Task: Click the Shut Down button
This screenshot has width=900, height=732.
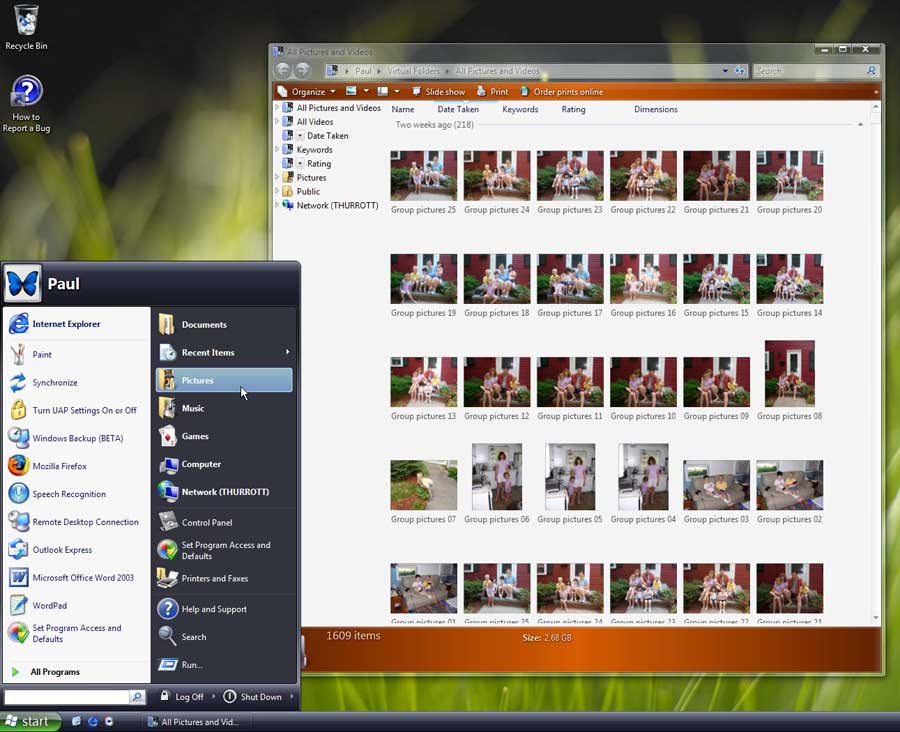Action: pyautogui.click(x=253, y=697)
